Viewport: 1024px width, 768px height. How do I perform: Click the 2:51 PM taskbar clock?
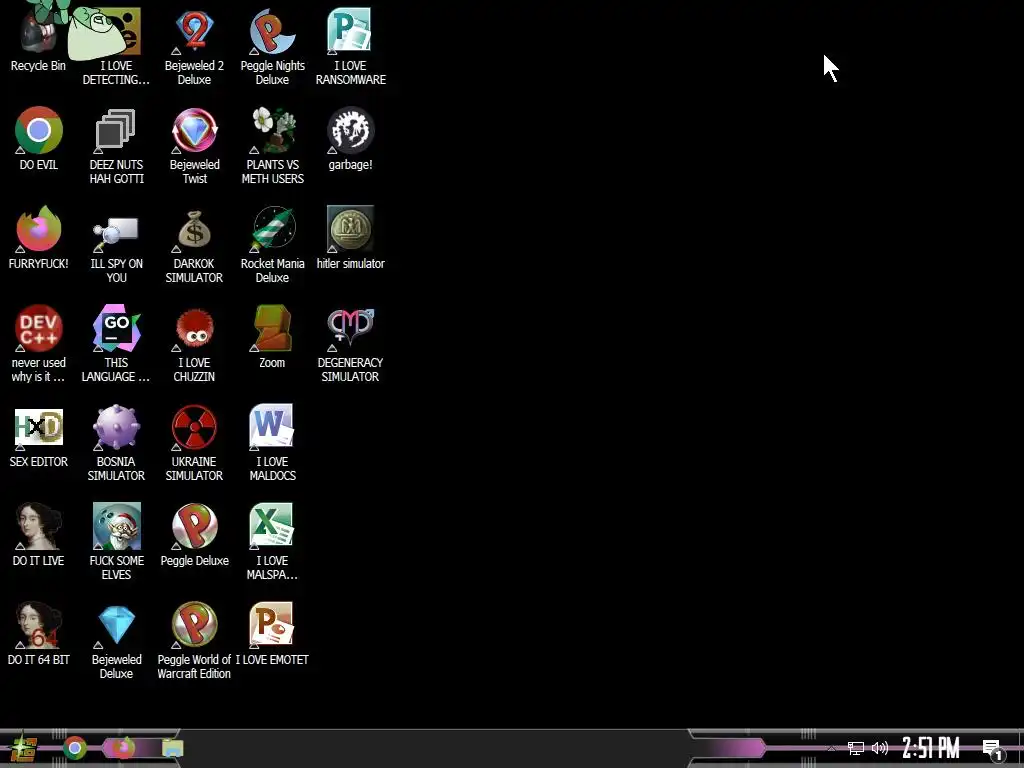[x=931, y=748]
